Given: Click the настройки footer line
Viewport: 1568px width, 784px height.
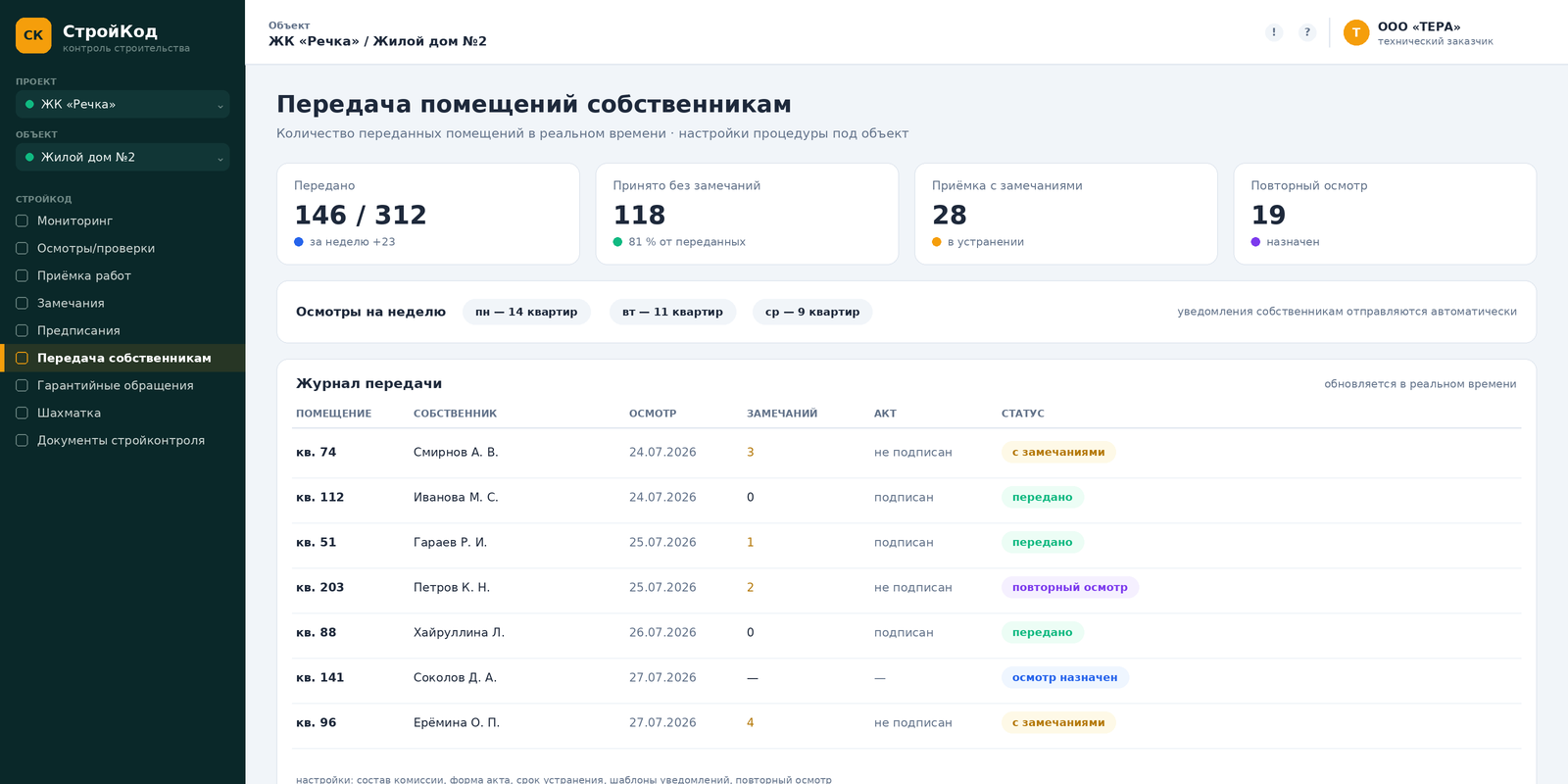Looking at the screenshot, I should pos(563,780).
